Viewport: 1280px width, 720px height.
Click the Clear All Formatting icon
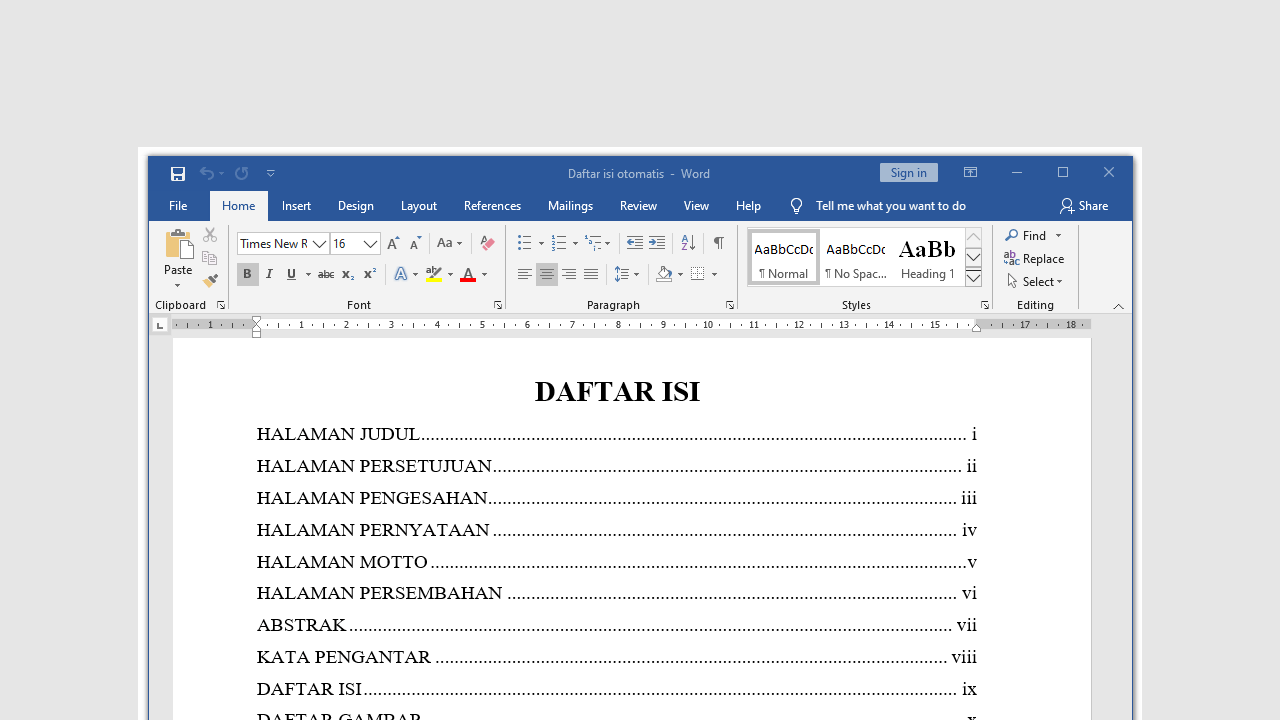click(x=487, y=243)
